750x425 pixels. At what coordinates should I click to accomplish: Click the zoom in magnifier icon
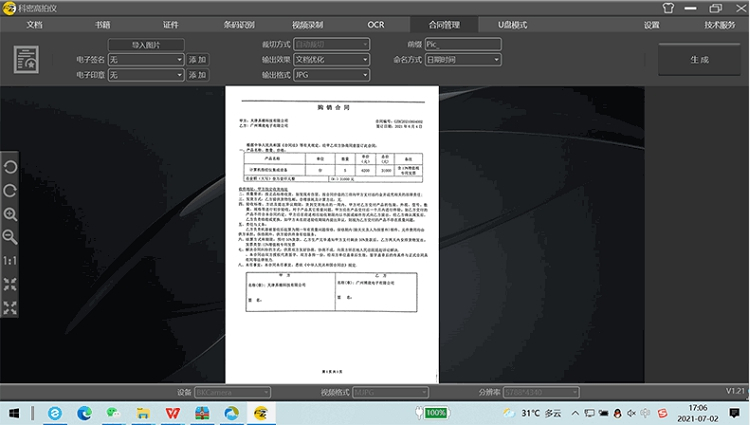pos(10,214)
